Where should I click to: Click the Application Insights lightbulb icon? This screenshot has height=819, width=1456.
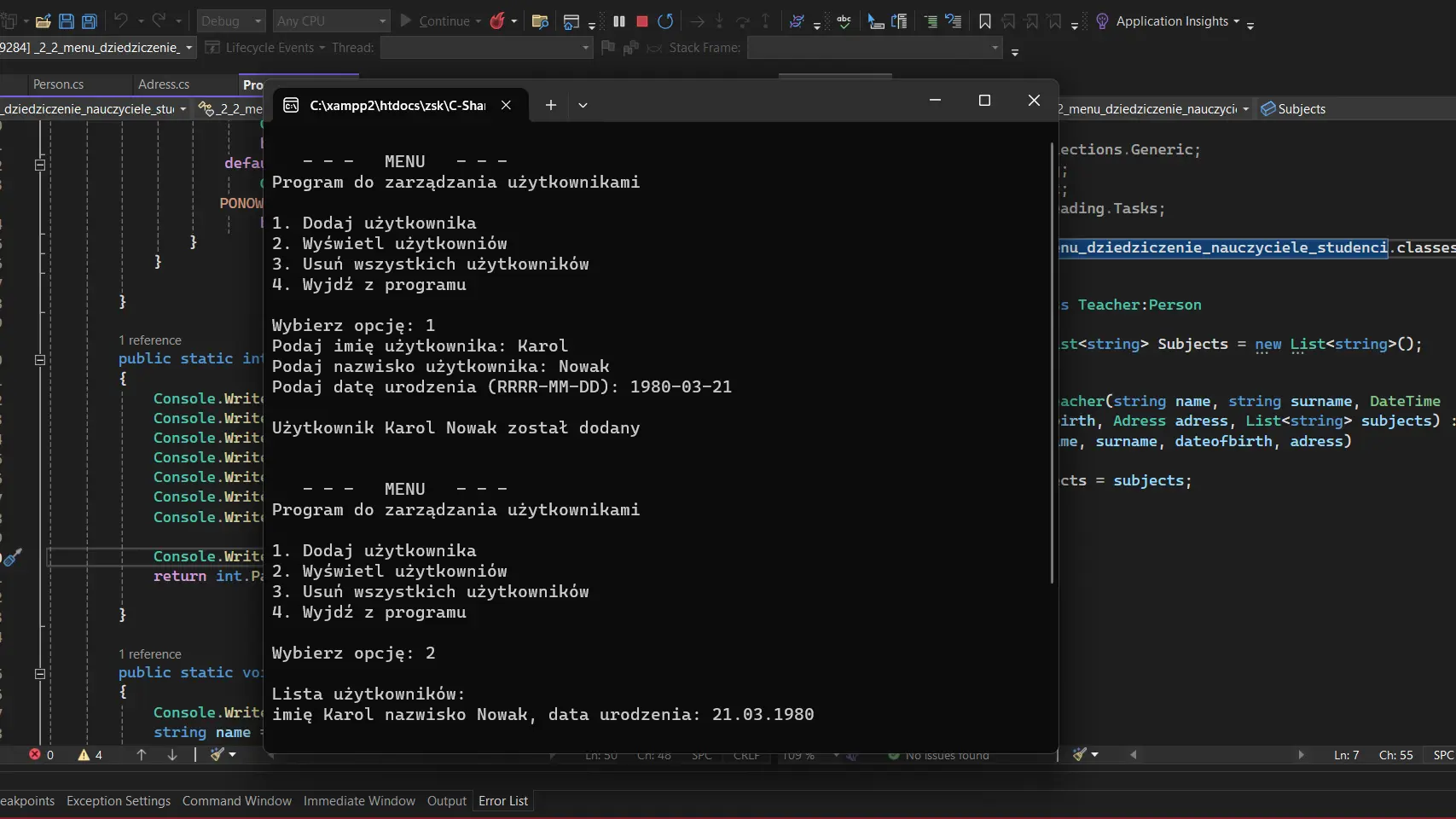(1102, 21)
